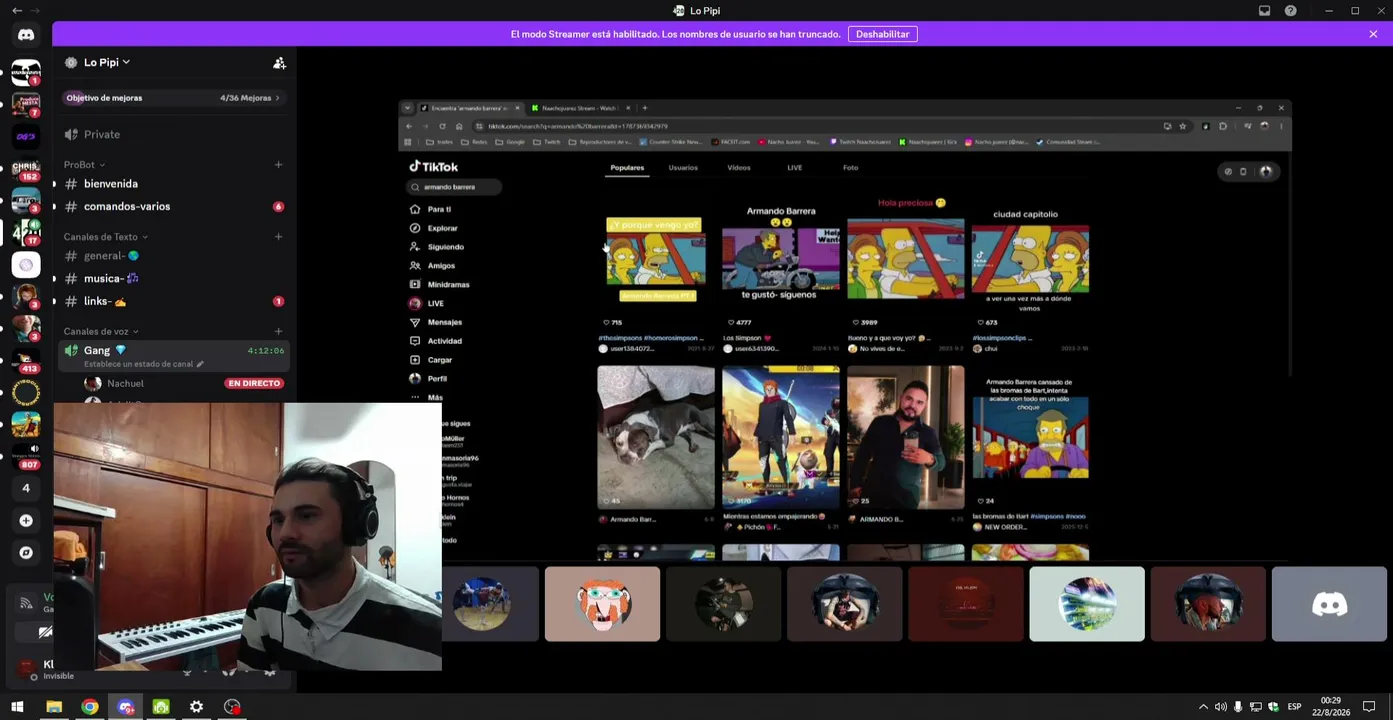Viewport: 1393px width, 720px height.
Task: Open server with 413 notifications badge
Action: 26,360
